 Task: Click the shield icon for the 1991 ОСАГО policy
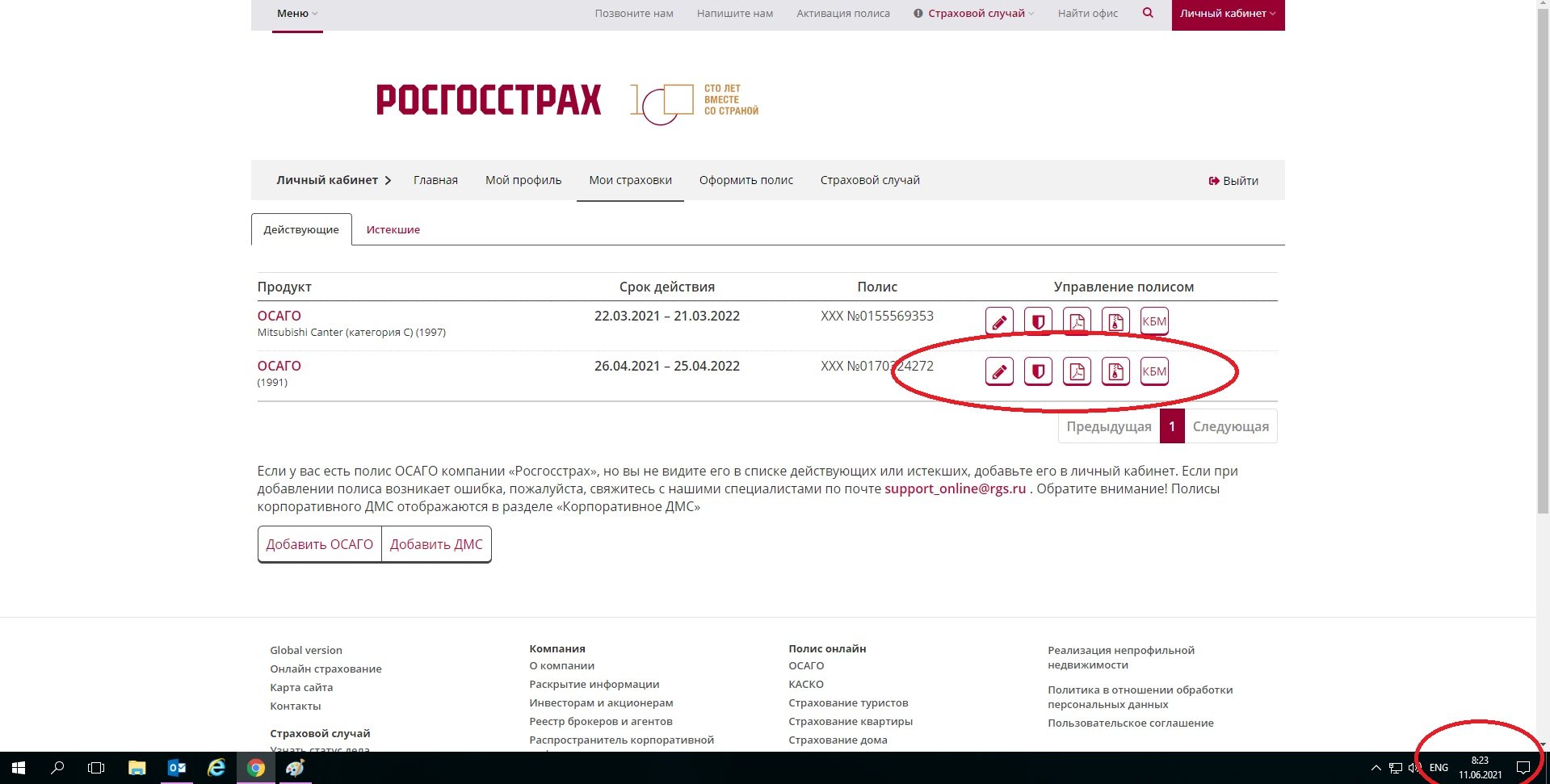click(1038, 371)
